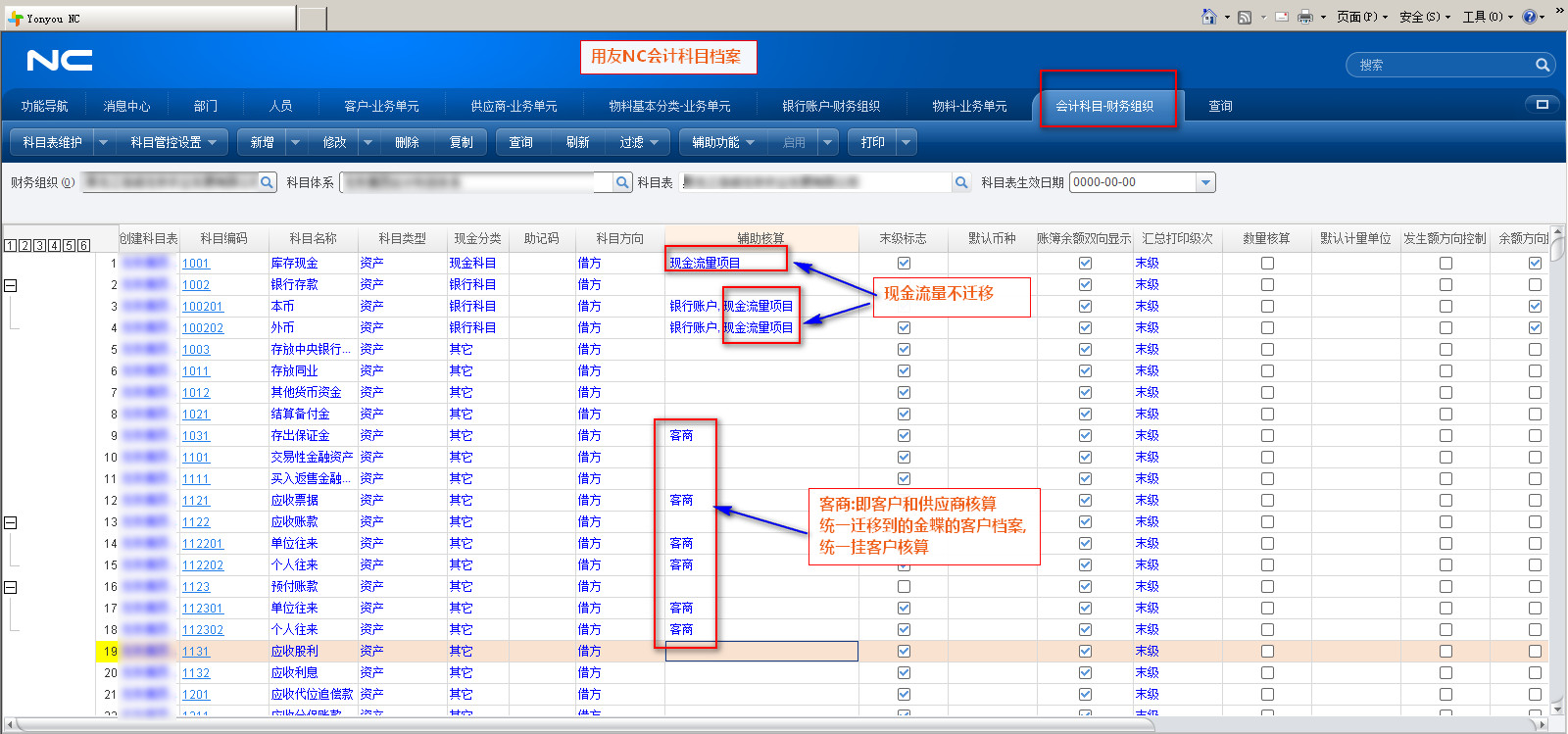Click the 搜索 search input field
This screenshot has width=1568, height=734.
[1441, 66]
